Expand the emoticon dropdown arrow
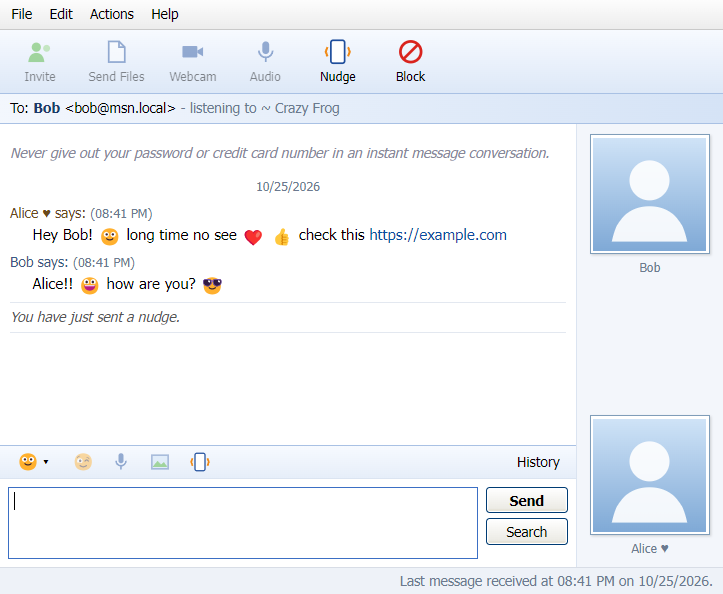 (x=46, y=462)
